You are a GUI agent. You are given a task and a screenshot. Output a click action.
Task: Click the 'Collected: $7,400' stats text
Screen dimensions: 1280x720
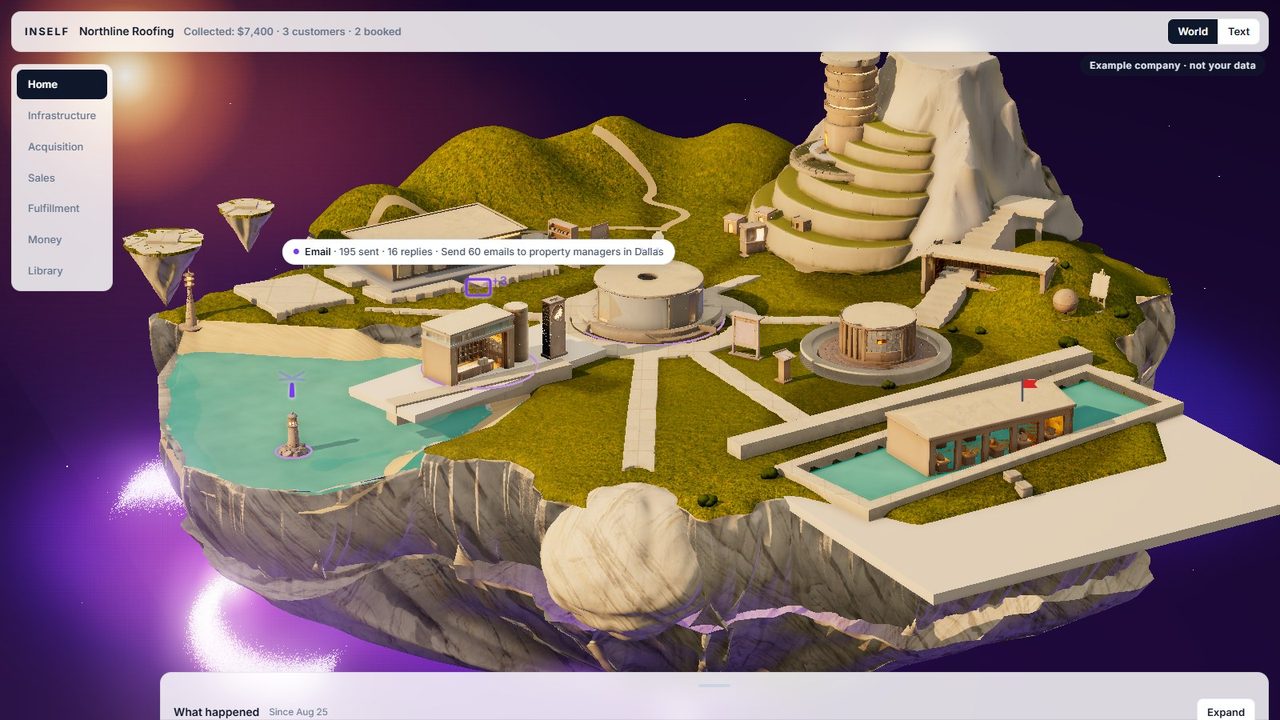[x=229, y=32]
